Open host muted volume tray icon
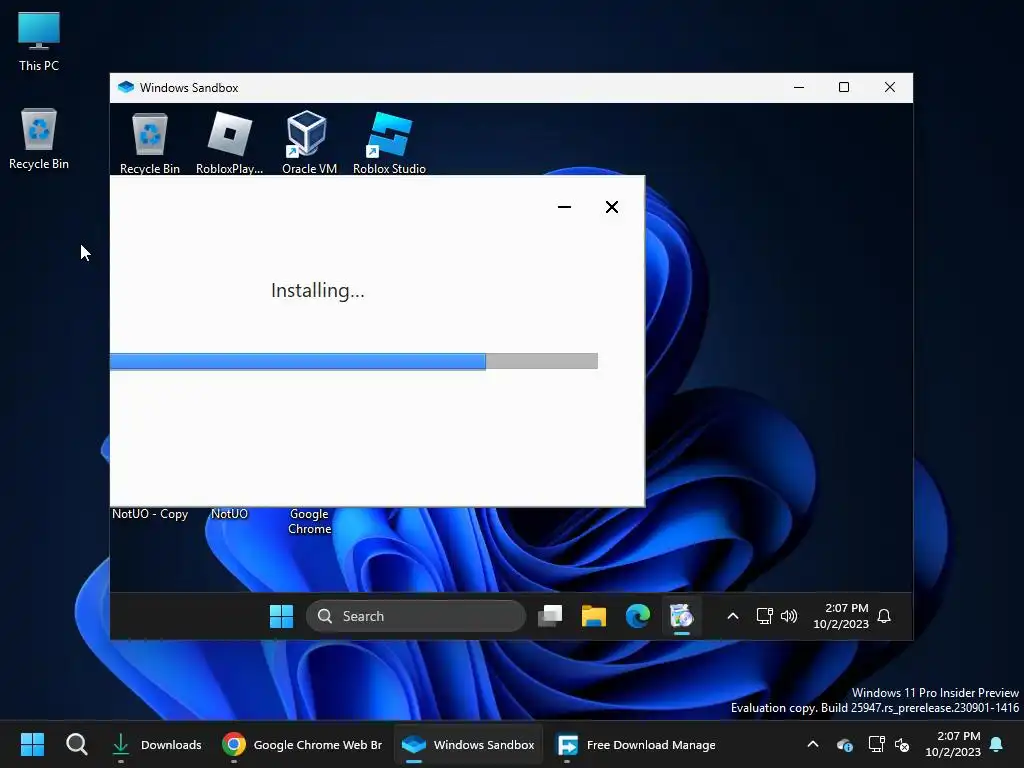1024x768 pixels. coord(902,744)
